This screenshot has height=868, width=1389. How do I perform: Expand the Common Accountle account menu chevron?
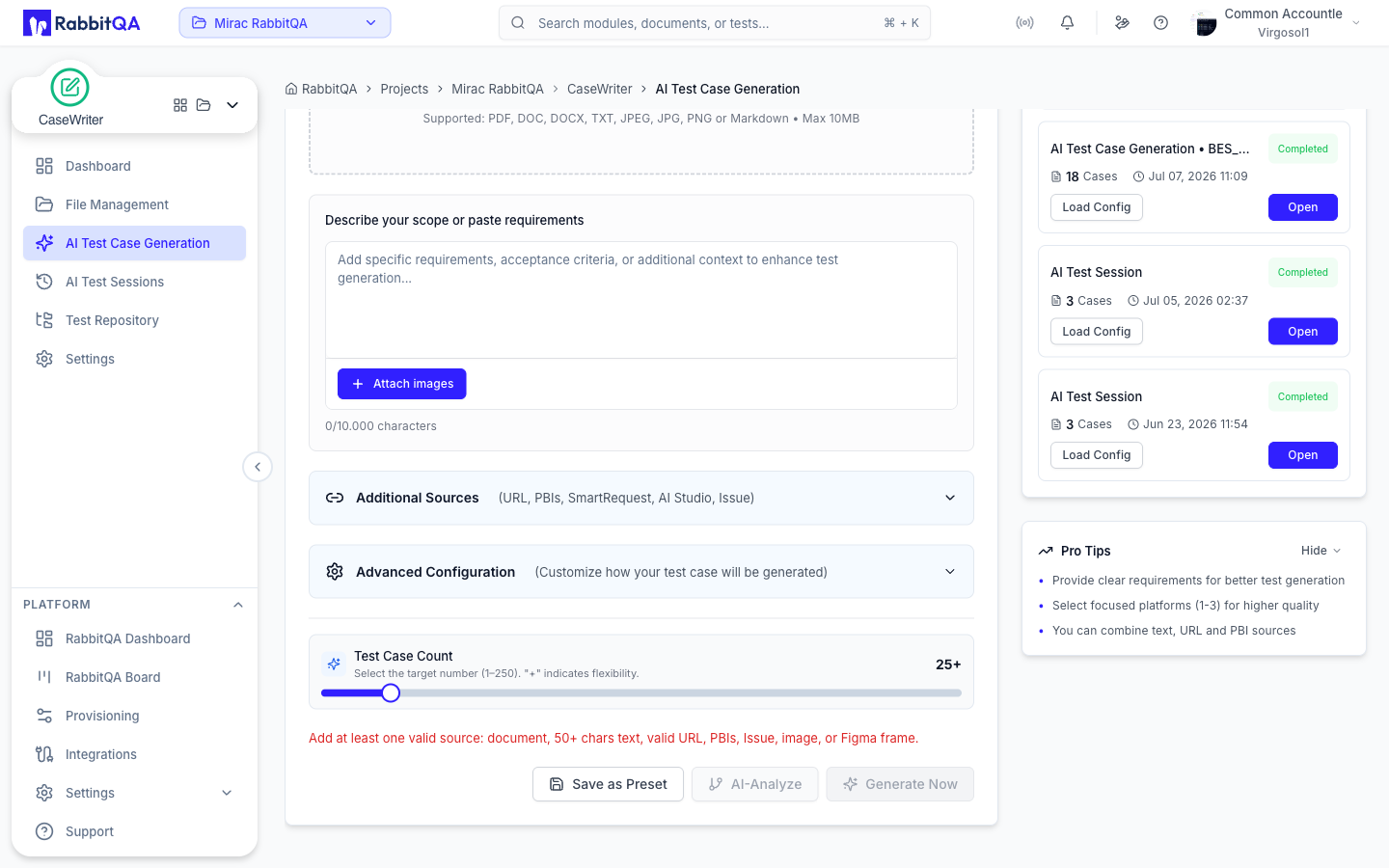click(1356, 23)
